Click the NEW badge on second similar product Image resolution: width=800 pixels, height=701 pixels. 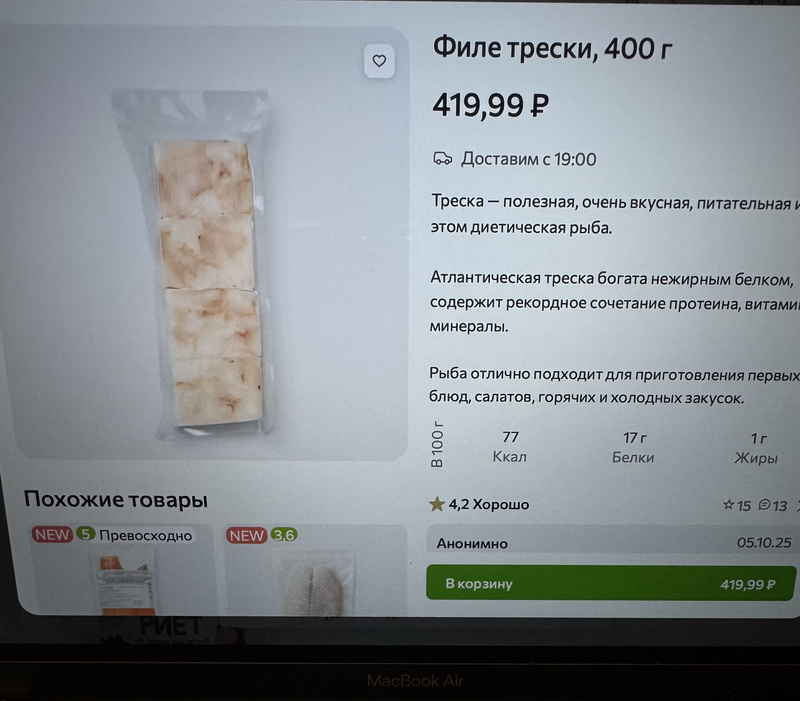pyautogui.click(x=246, y=535)
